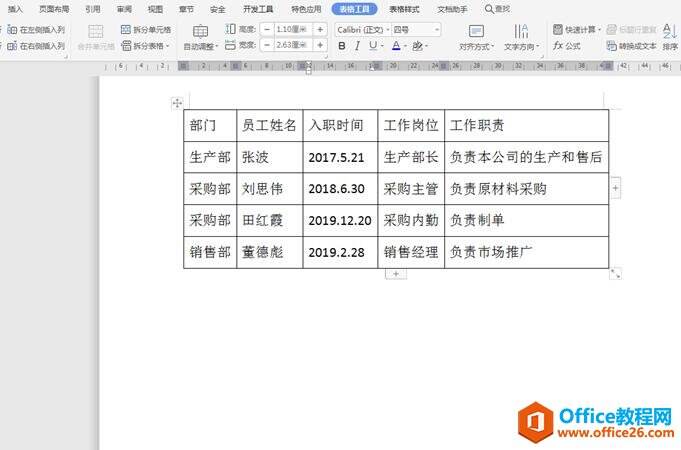Switch to the Developer Tools (开发工具) tab
Image resolution: width=681 pixels, height=450 pixels.
point(258,9)
